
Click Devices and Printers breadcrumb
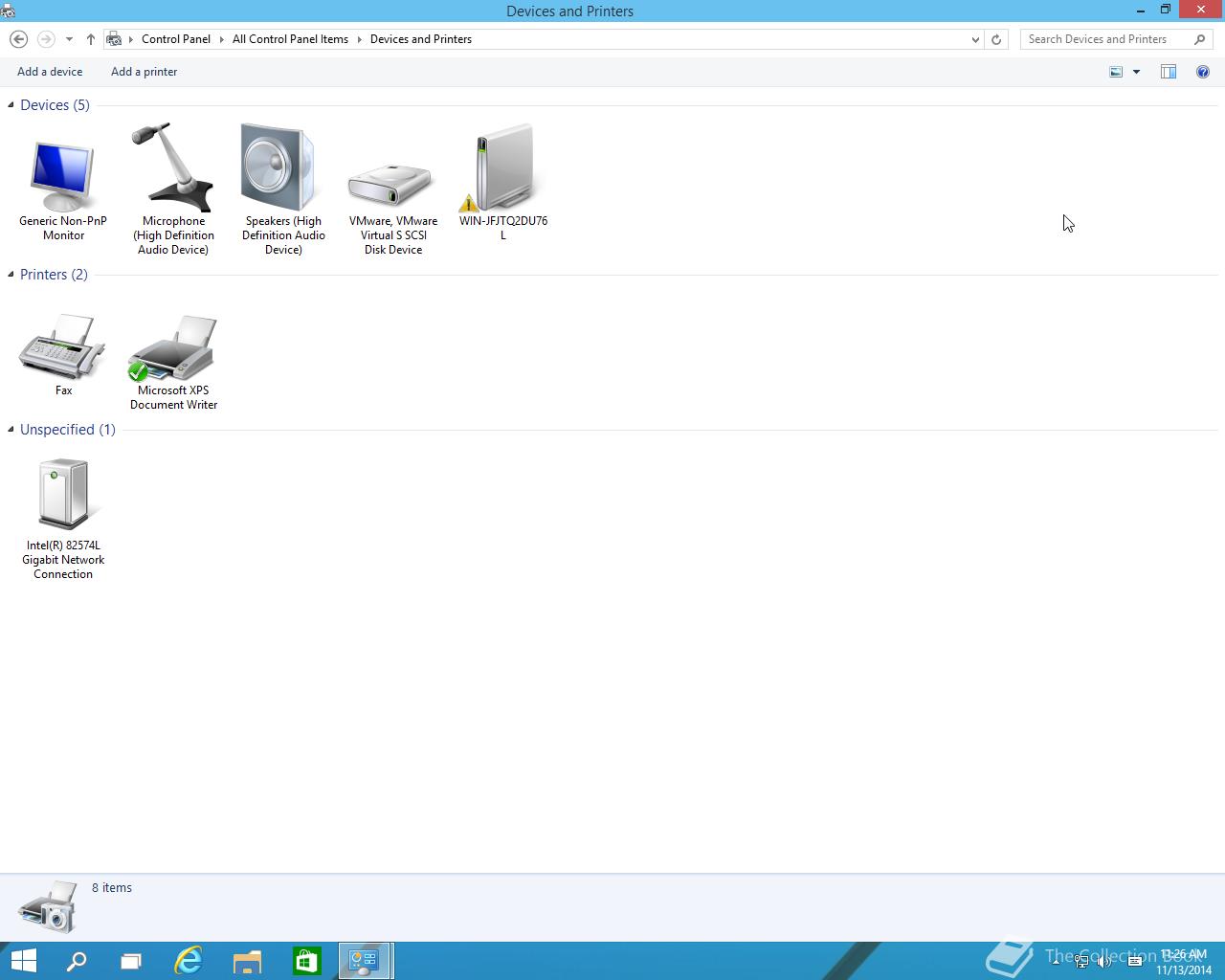coord(421,39)
